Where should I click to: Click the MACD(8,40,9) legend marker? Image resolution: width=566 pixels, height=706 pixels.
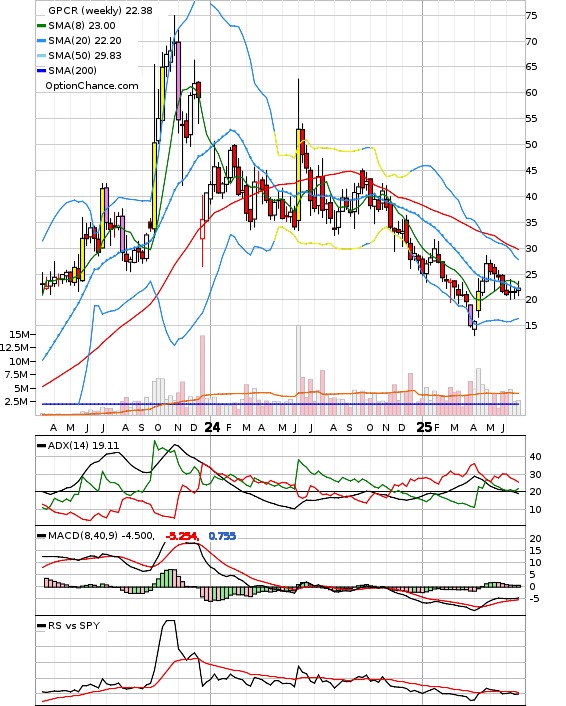coord(41,536)
